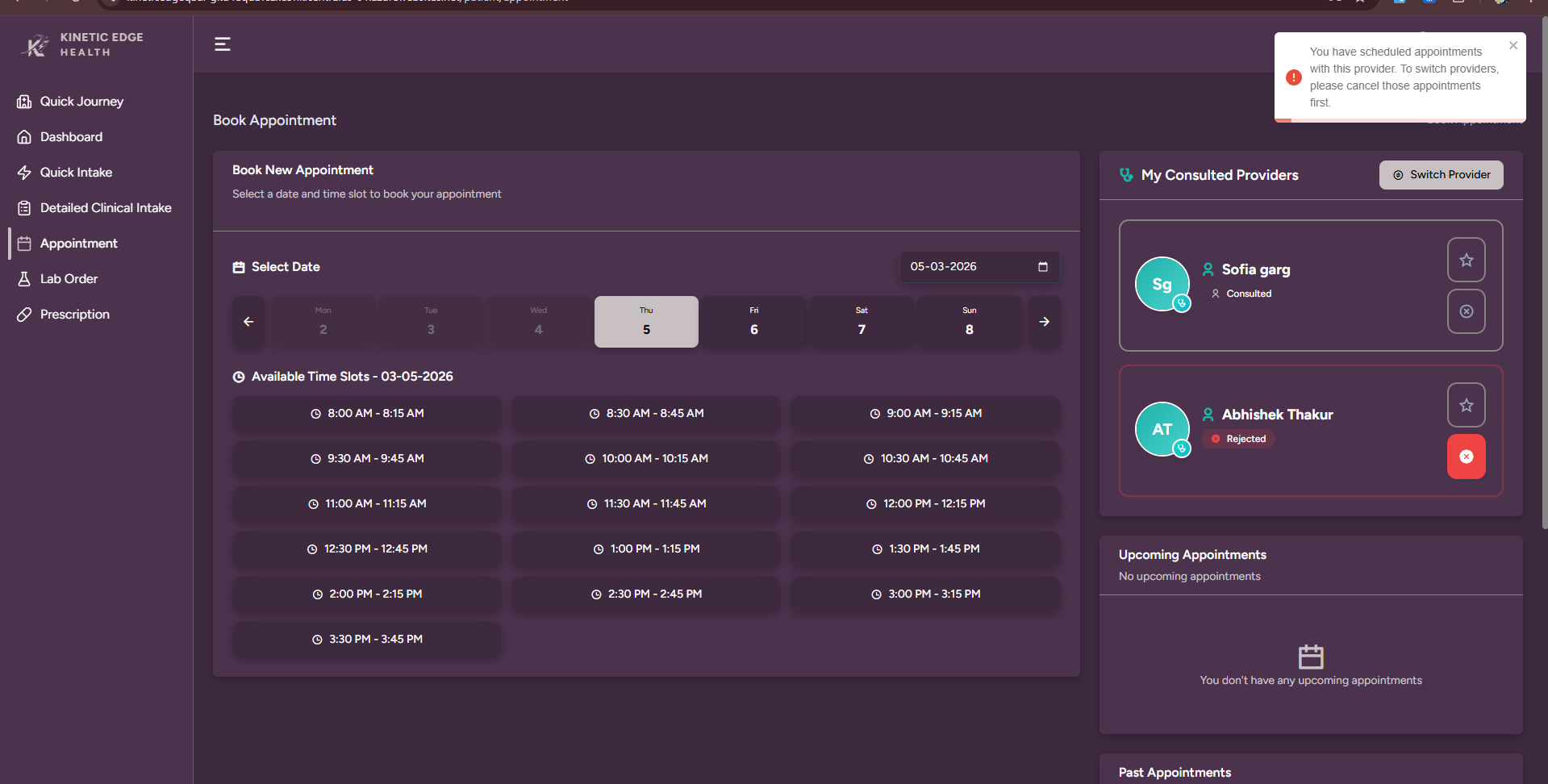Navigate to Lab Order page
1548x784 pixels.
69,279
